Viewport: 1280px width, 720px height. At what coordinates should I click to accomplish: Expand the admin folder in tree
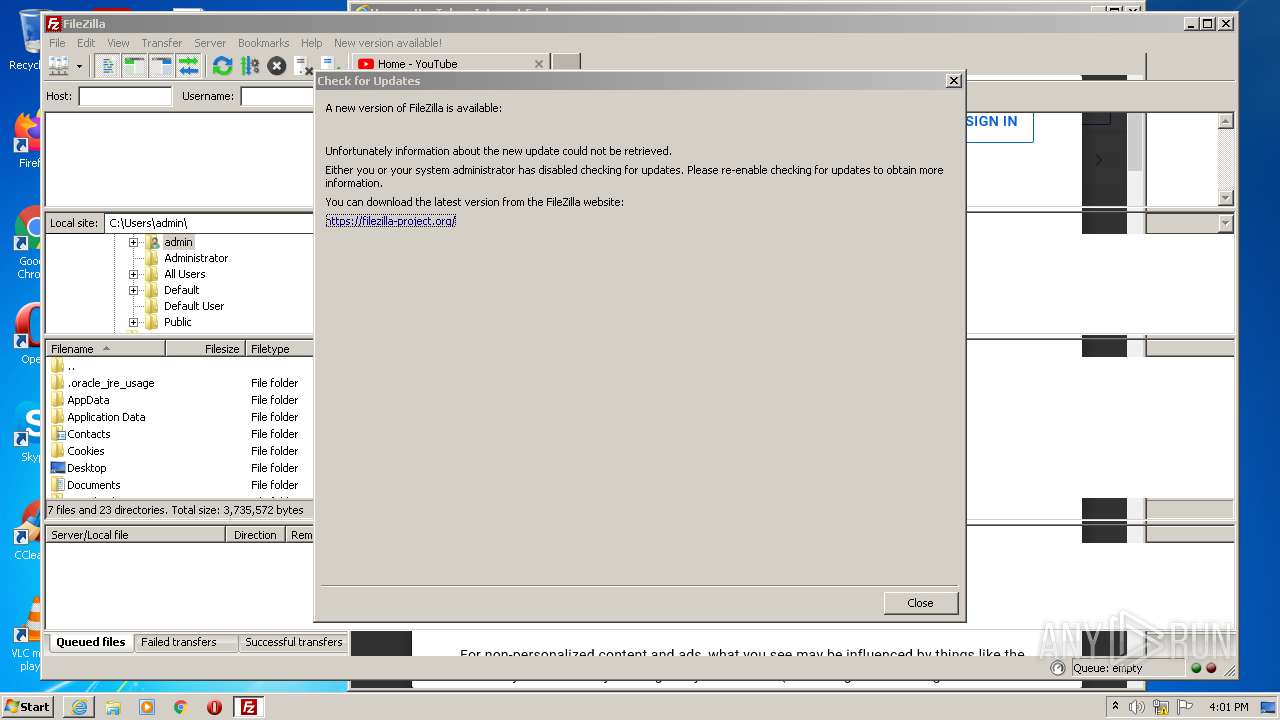[x=133, y=242]
